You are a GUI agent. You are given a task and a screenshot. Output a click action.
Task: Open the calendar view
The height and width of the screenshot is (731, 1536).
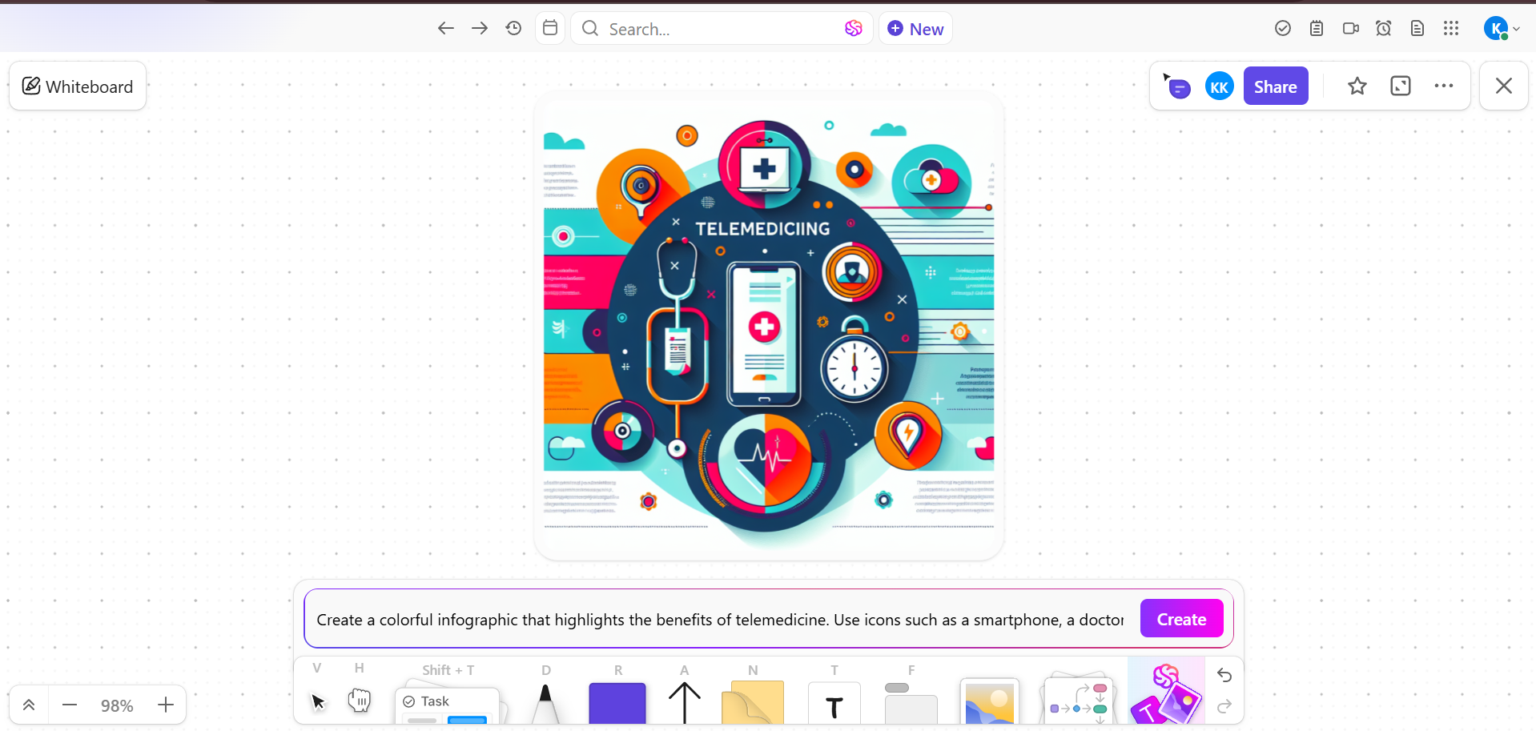point(550,28)
